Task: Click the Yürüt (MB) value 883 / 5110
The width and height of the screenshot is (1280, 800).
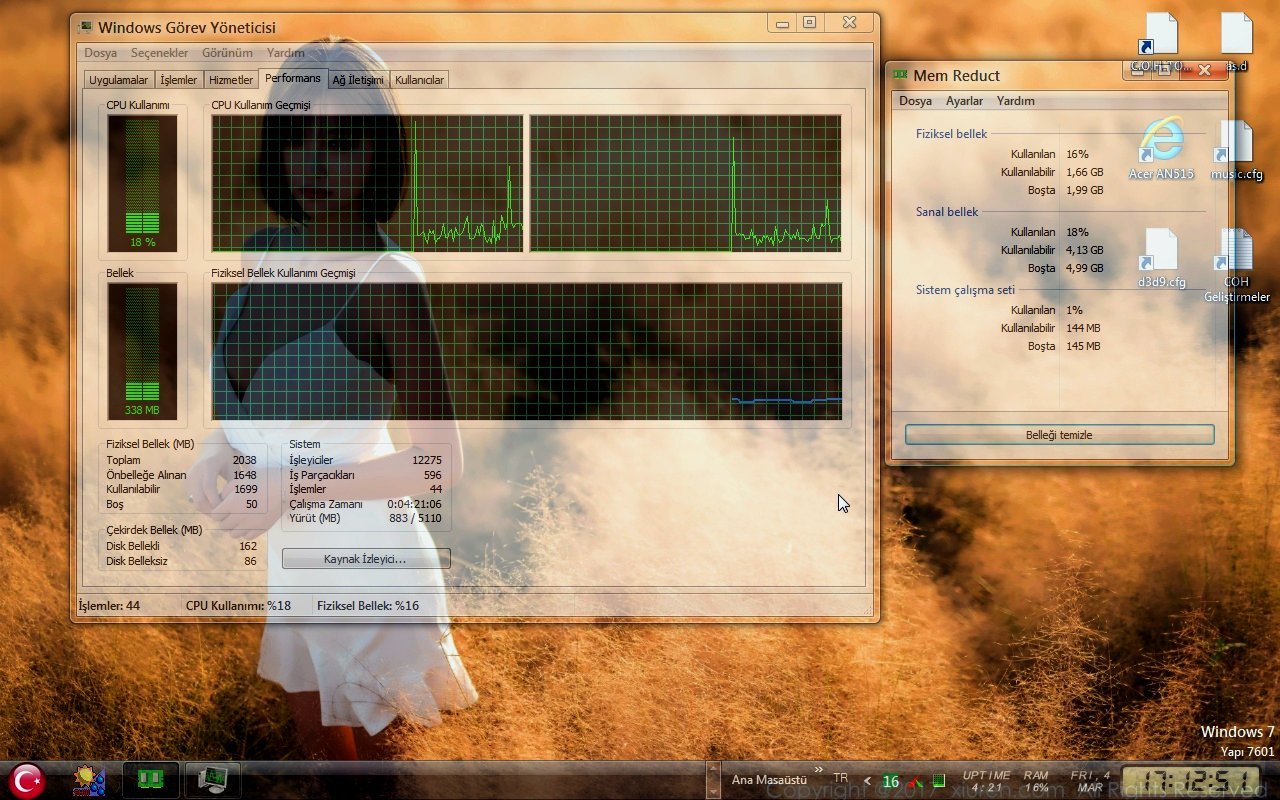Action: 415,518
